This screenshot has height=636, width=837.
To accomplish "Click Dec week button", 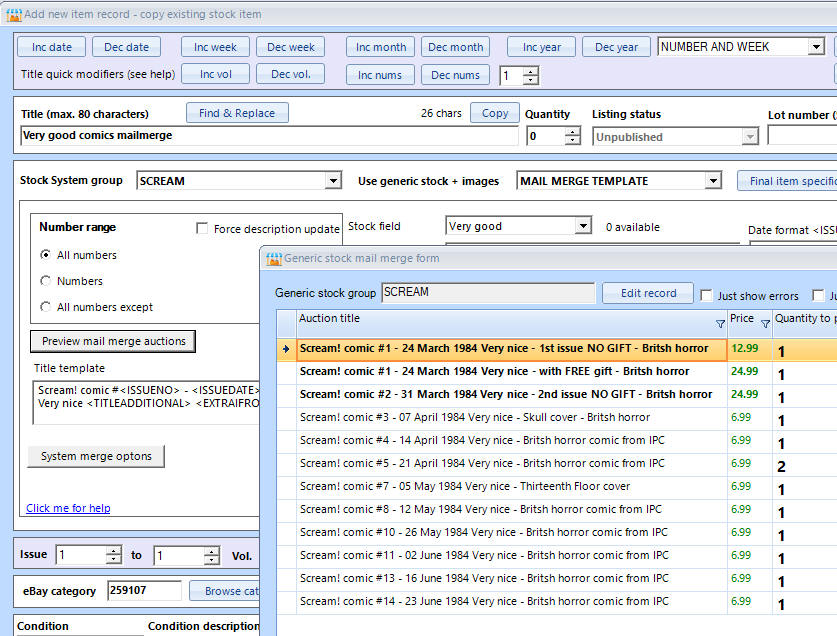I will pos(290,47).
